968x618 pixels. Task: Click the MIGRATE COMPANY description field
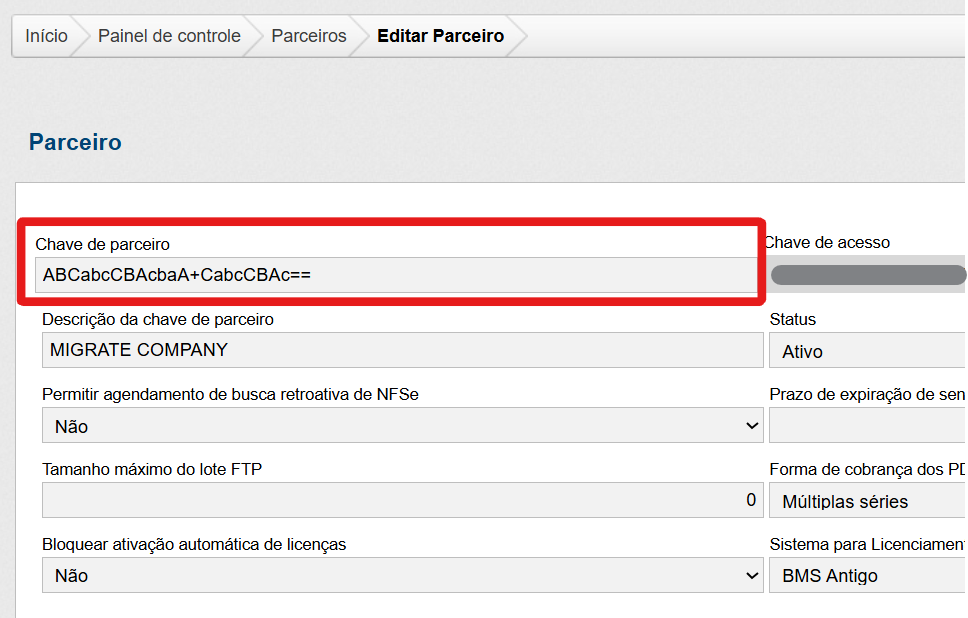coord(402,350)
